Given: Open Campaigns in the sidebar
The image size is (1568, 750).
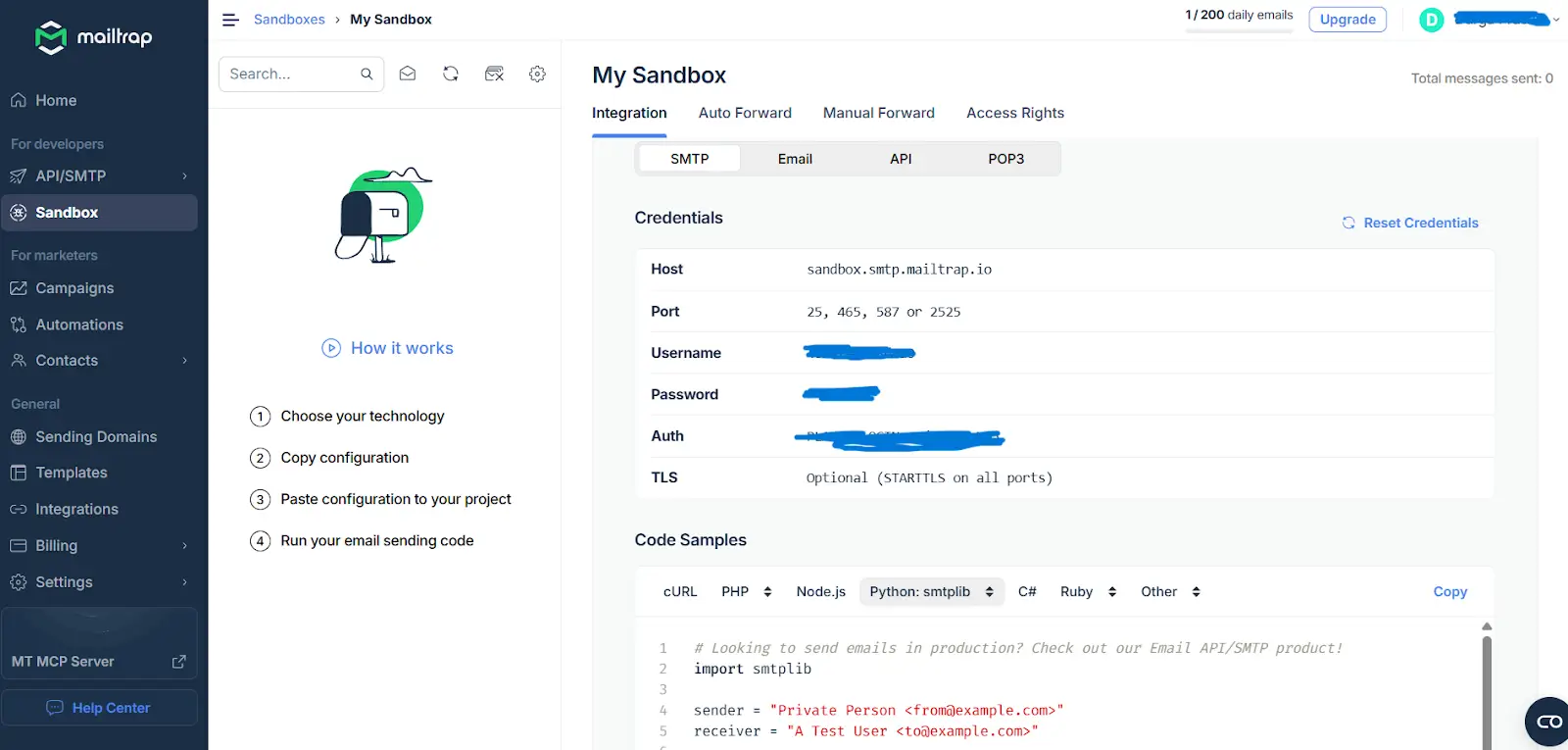Looking at the screenshot, I should coord(99,288).
